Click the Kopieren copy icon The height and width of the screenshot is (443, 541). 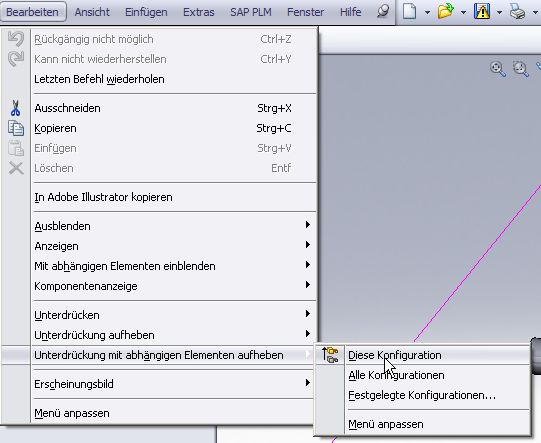point(16,128)
